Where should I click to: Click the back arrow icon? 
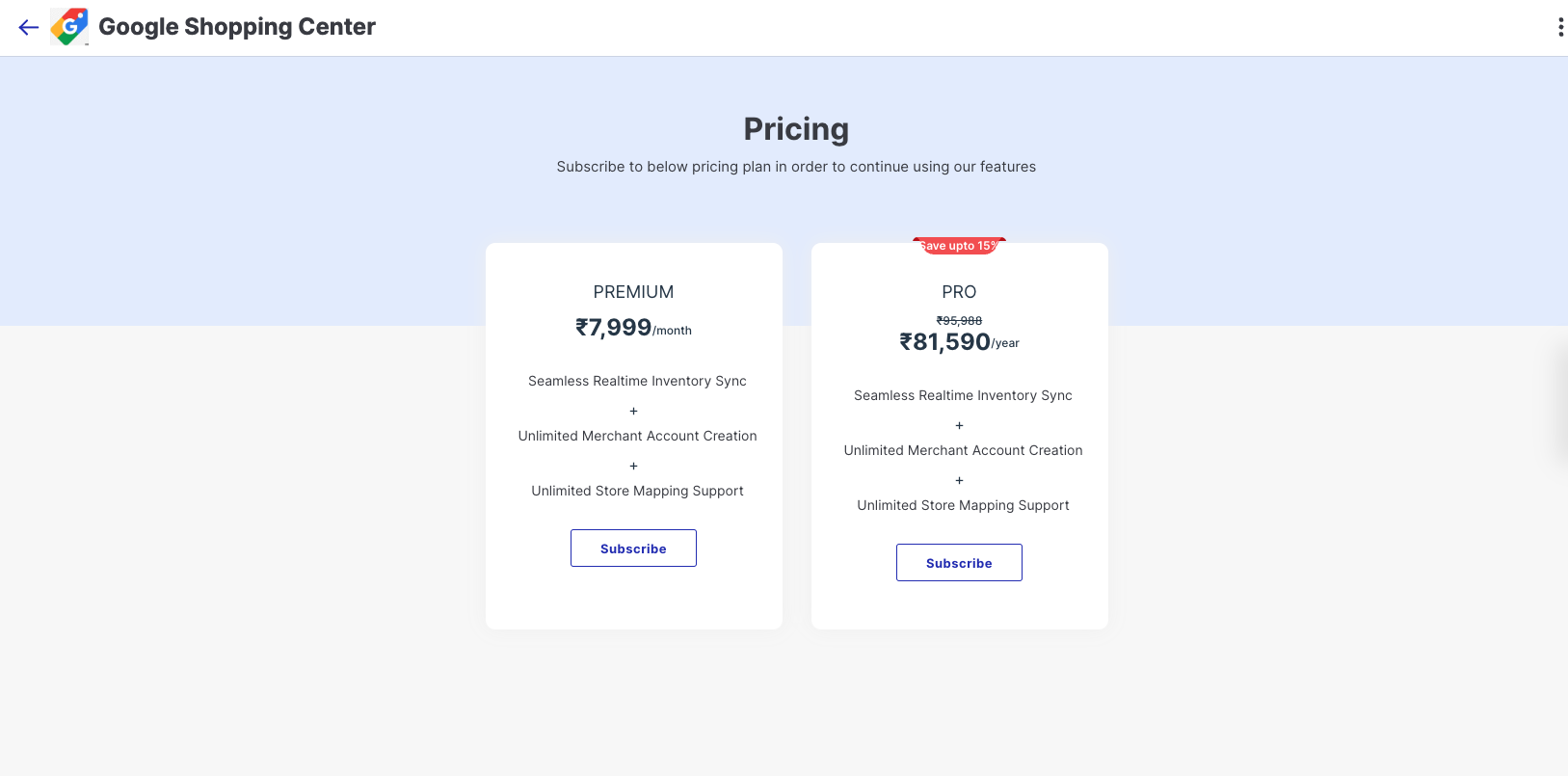[x=29, y=27]
